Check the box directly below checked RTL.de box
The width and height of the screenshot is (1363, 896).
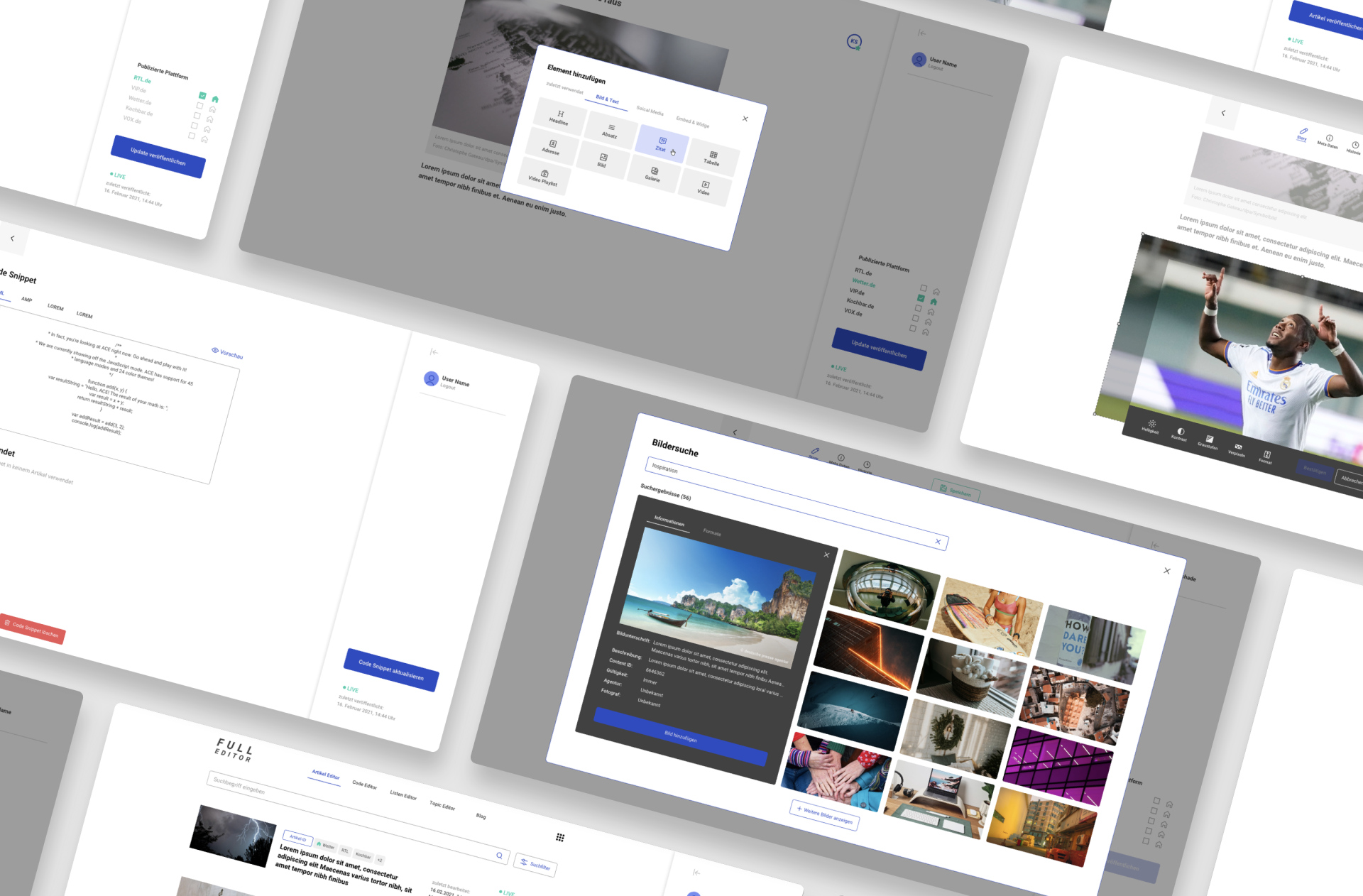coord(199,105)
